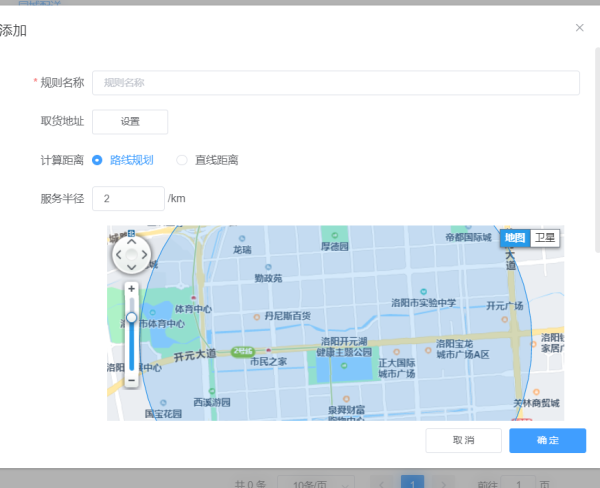The width and height of the screenshot is (600, 488).
Task: Switch to the 卫星 satellite view
Action: click(545, 238)
